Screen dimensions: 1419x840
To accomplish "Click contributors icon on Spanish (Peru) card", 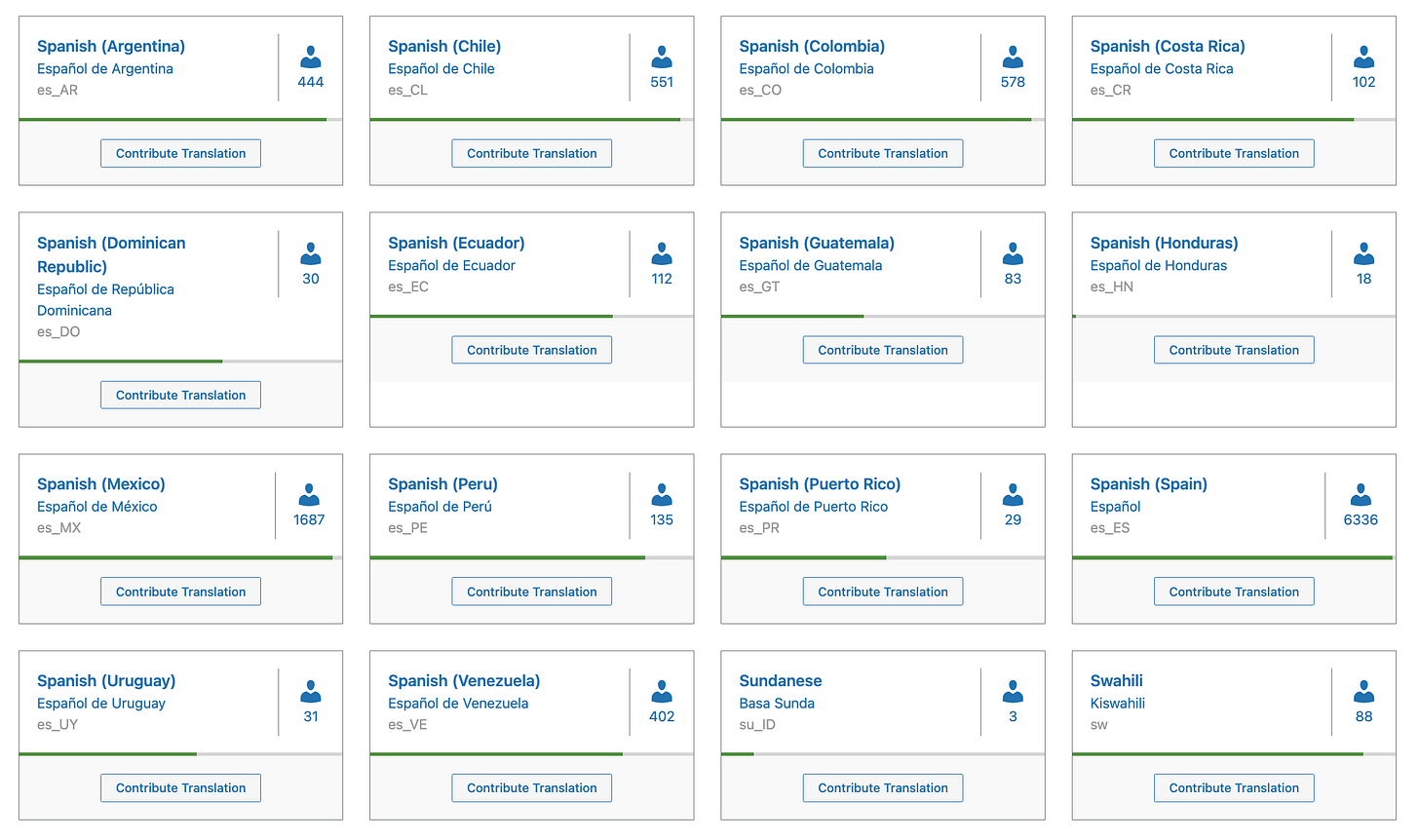I will [662, 494].
